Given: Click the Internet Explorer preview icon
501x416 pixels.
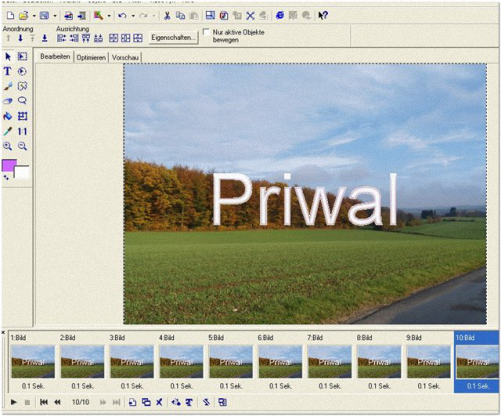Looking at the screenshot, I should (280, 15).
